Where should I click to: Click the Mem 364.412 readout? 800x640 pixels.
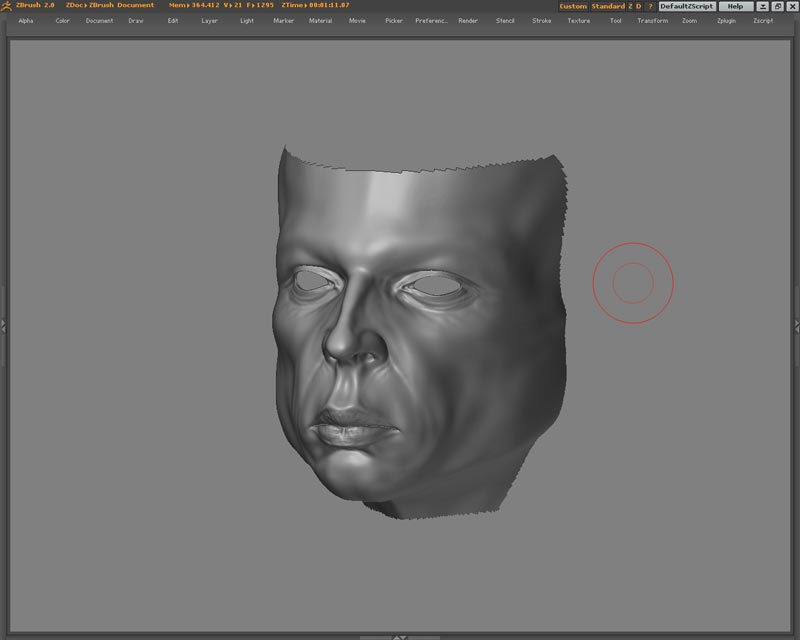tap(193, 5)
